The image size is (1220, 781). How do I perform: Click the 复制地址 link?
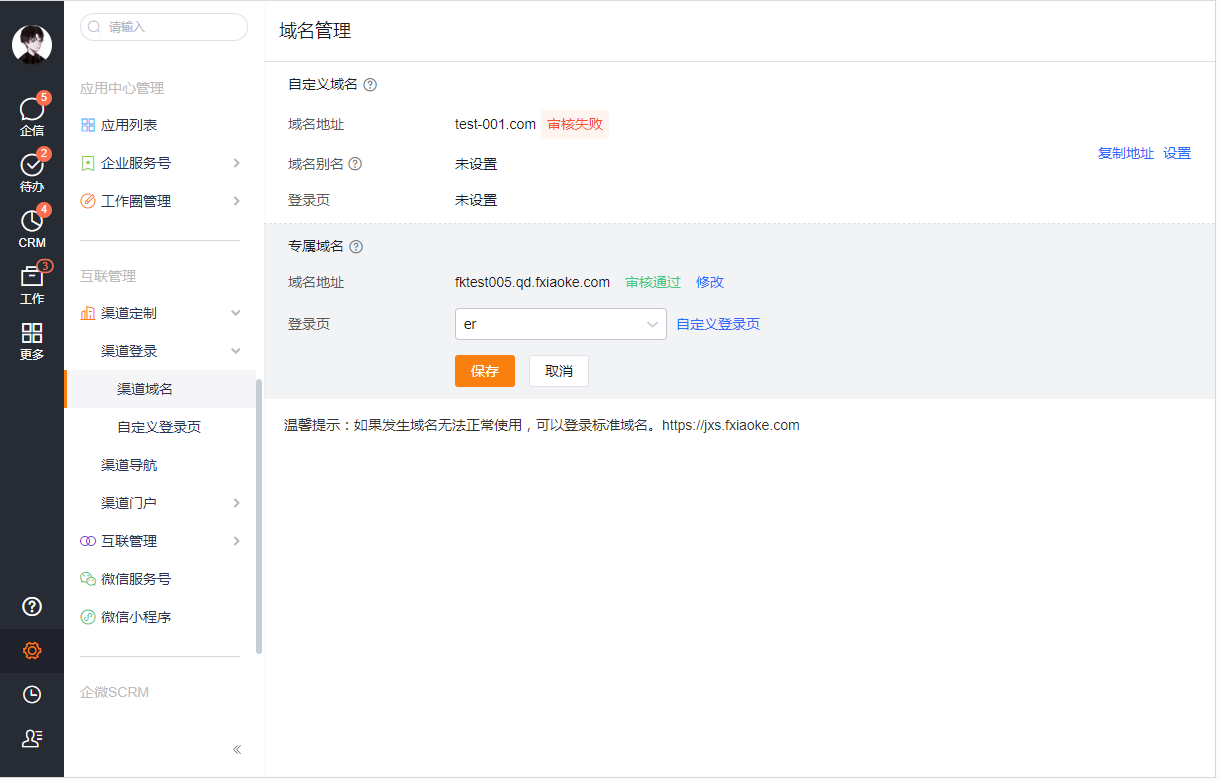click(x=1125, y=154)
